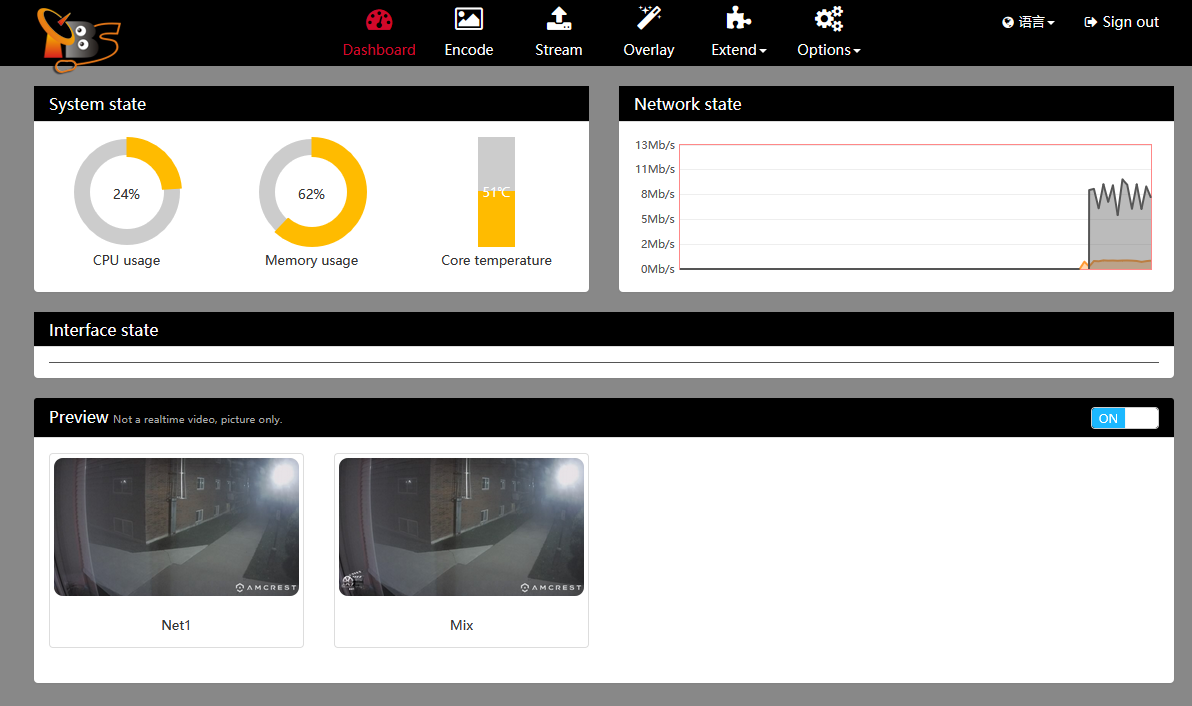The image size is (1192, 706).
Task: Click the 'Network state' panel header
Action: pos(896,104)
